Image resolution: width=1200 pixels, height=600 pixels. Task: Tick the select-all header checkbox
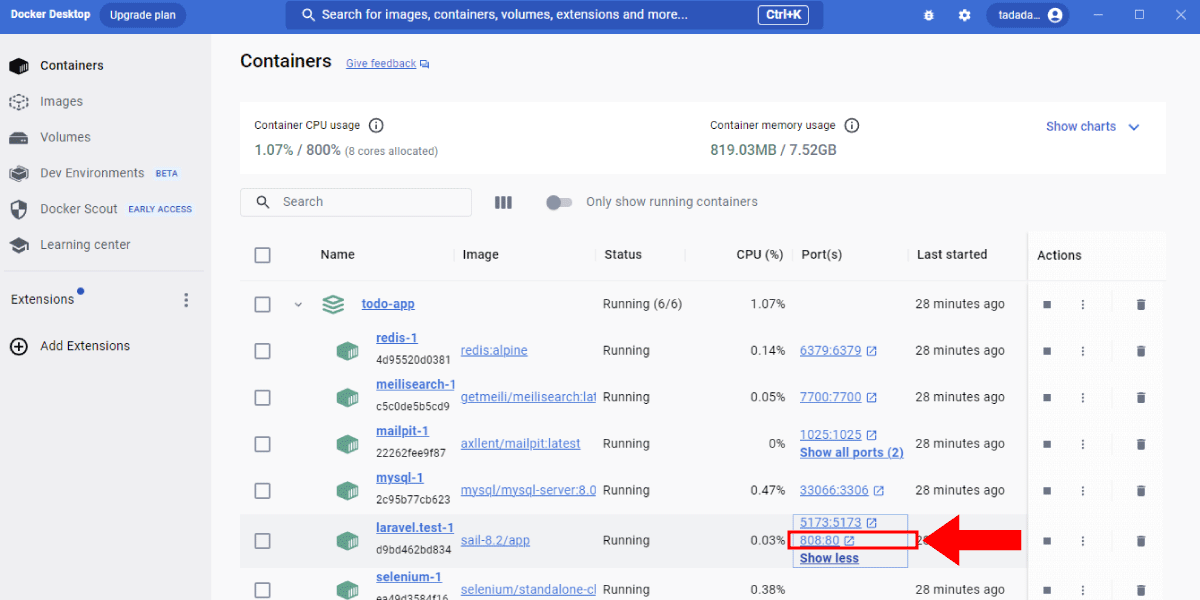(x=262, y=255)
